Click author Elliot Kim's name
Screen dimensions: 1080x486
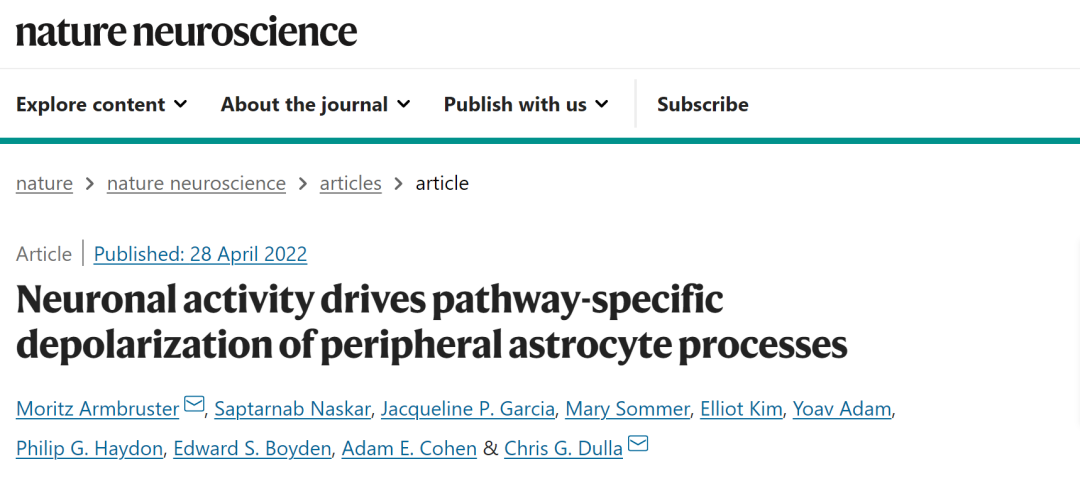[x=741, y=409]
